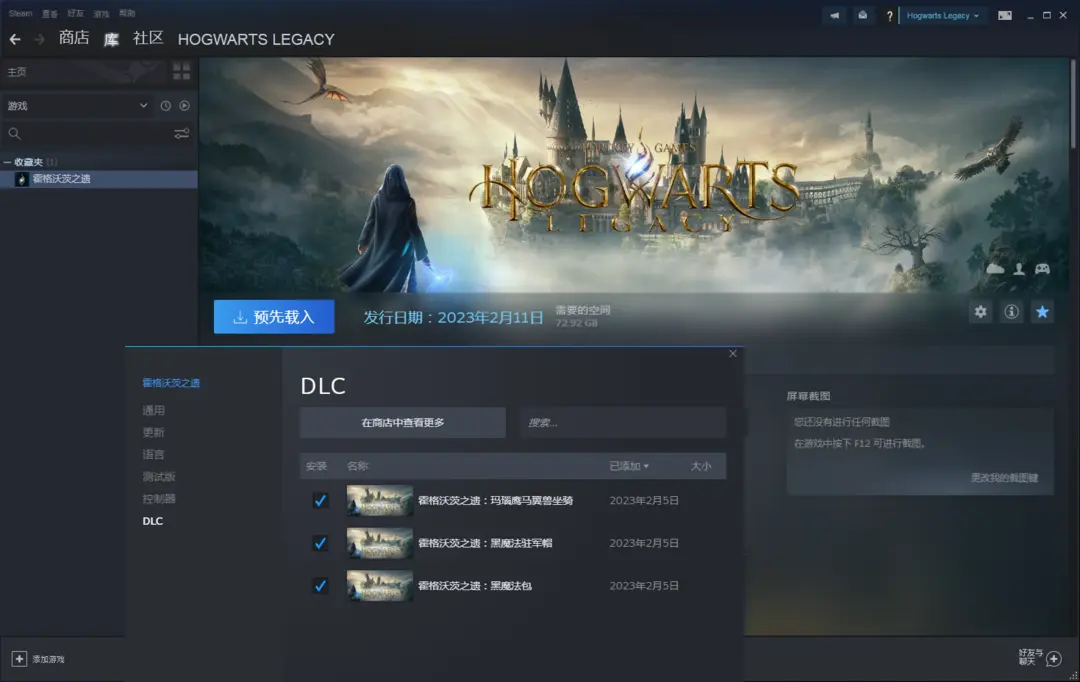Select 控制器 in properties sidebar
The image size is (1080, 682).
coord(159,499)
